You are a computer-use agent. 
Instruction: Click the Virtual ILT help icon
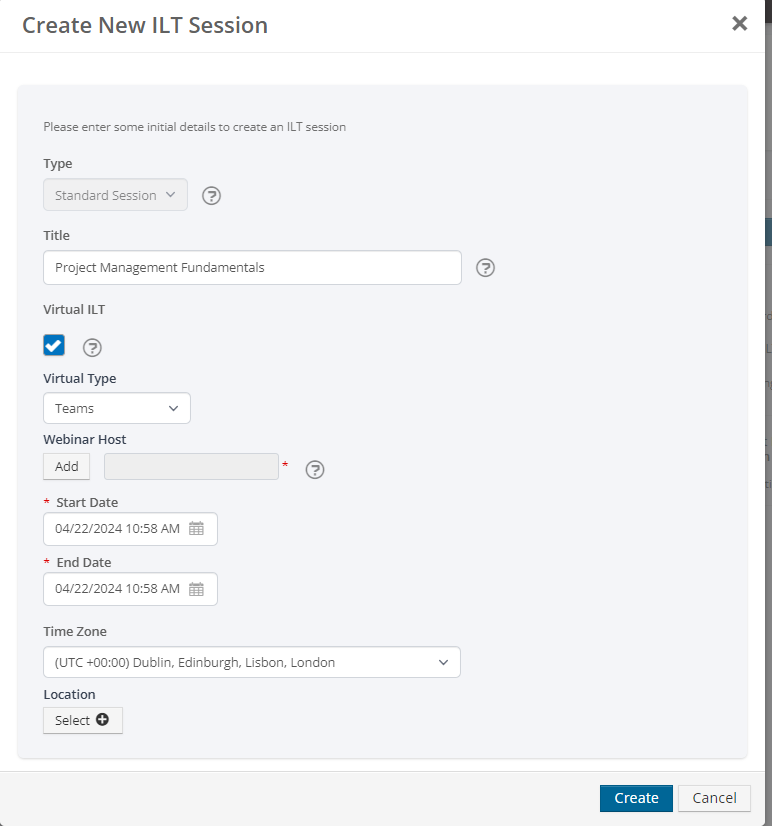[92, 348]
